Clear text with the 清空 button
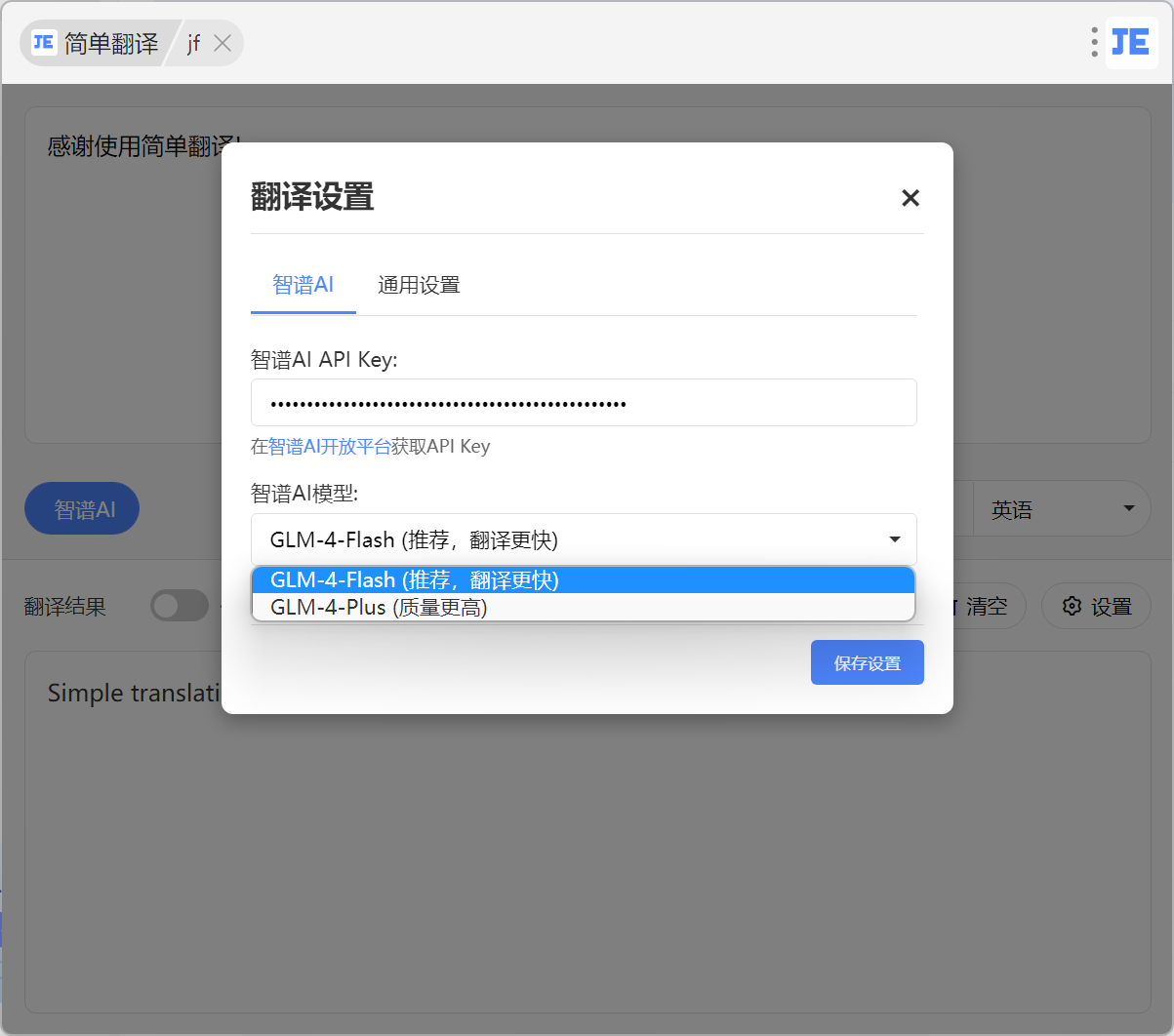Image resolution: width=1174 pixels, height=1036 pixels. (986, 607)
